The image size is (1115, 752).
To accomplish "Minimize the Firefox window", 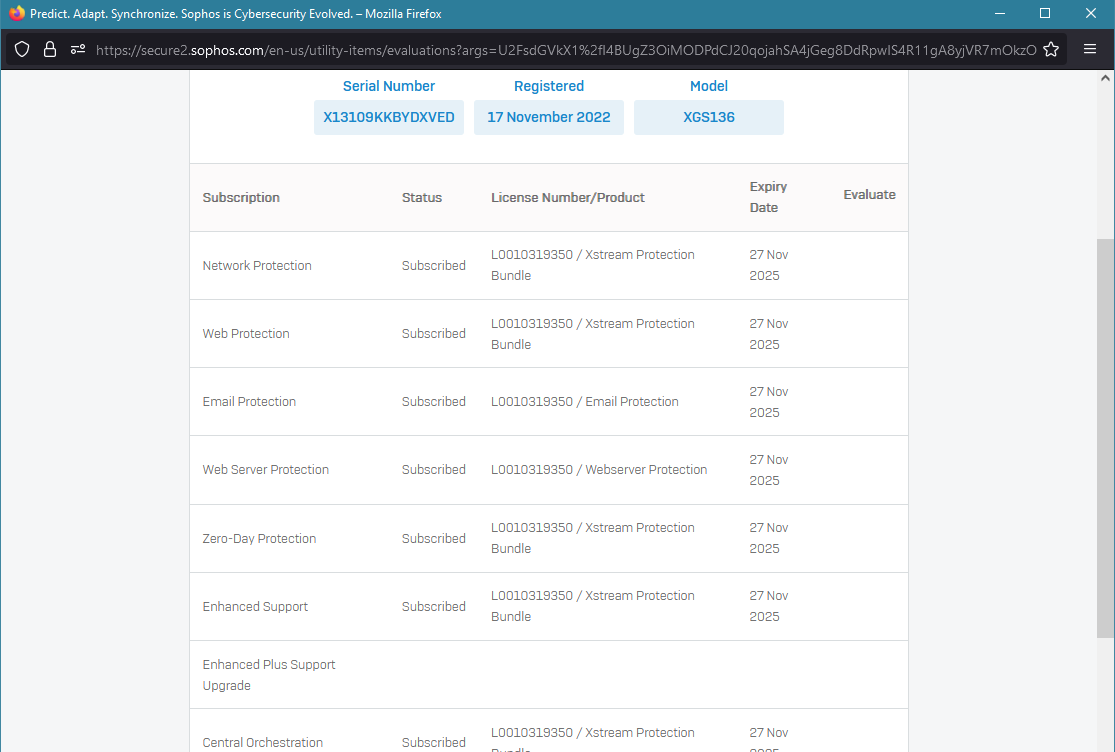I will point(1000,14).
